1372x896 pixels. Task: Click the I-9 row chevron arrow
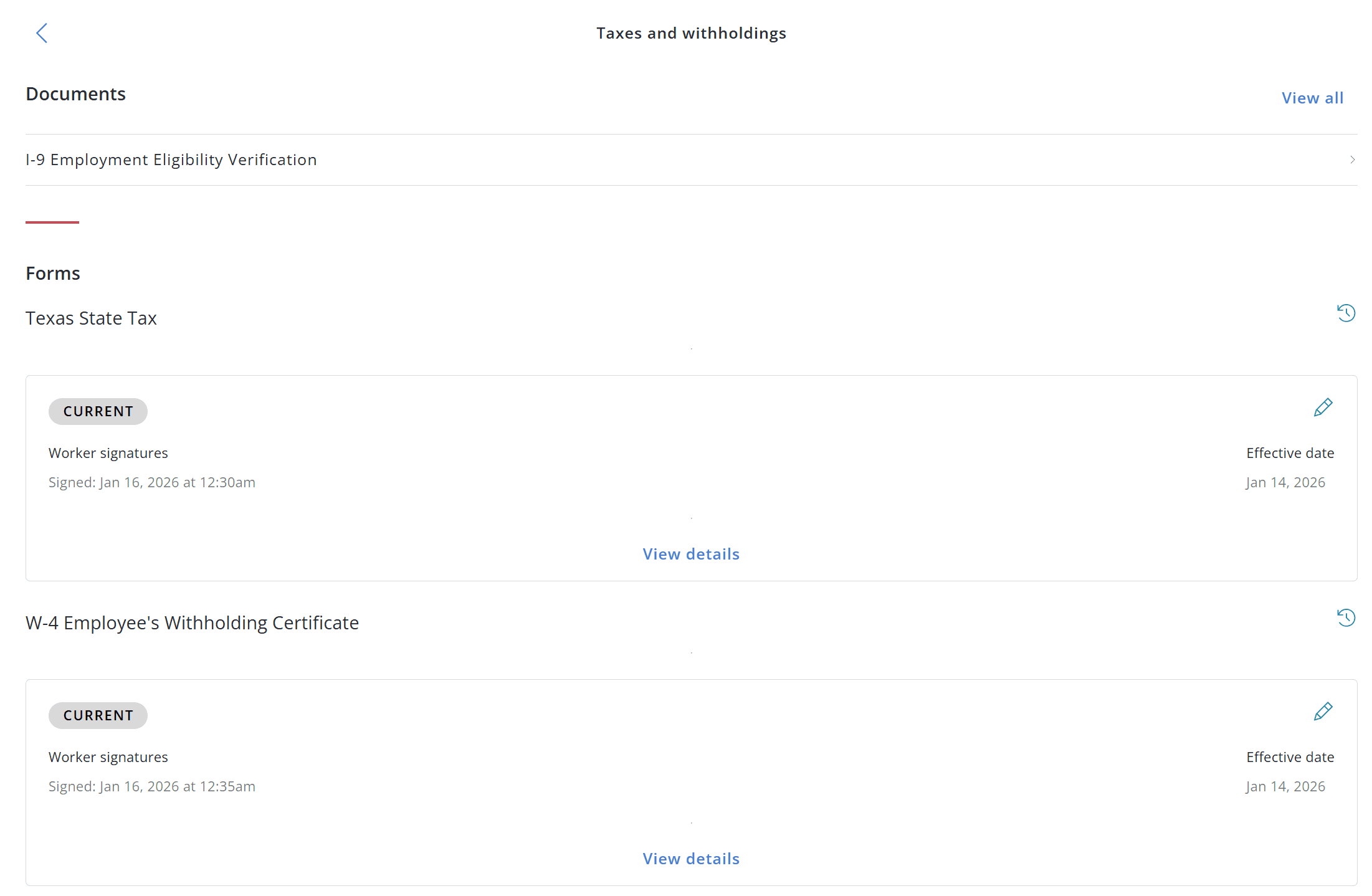(1352, 160)
